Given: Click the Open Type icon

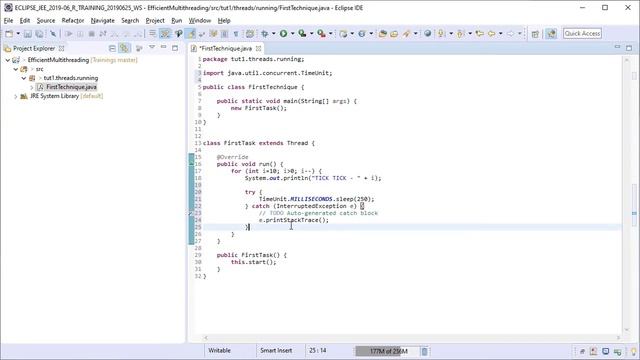Looking at the screenshot, I should (382, 33).
